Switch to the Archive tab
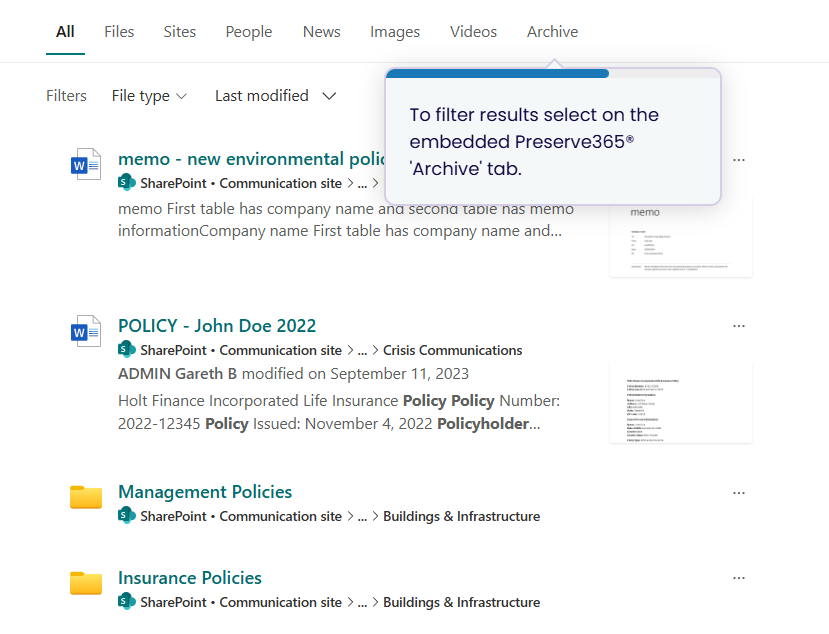Screen dimensions: 829x634 click(552, 32)
